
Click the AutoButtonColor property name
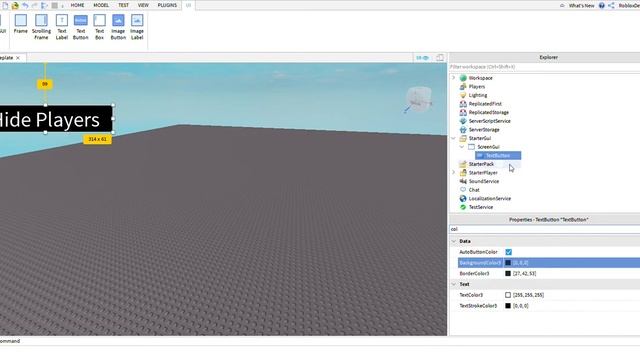[x=478, y=252]
